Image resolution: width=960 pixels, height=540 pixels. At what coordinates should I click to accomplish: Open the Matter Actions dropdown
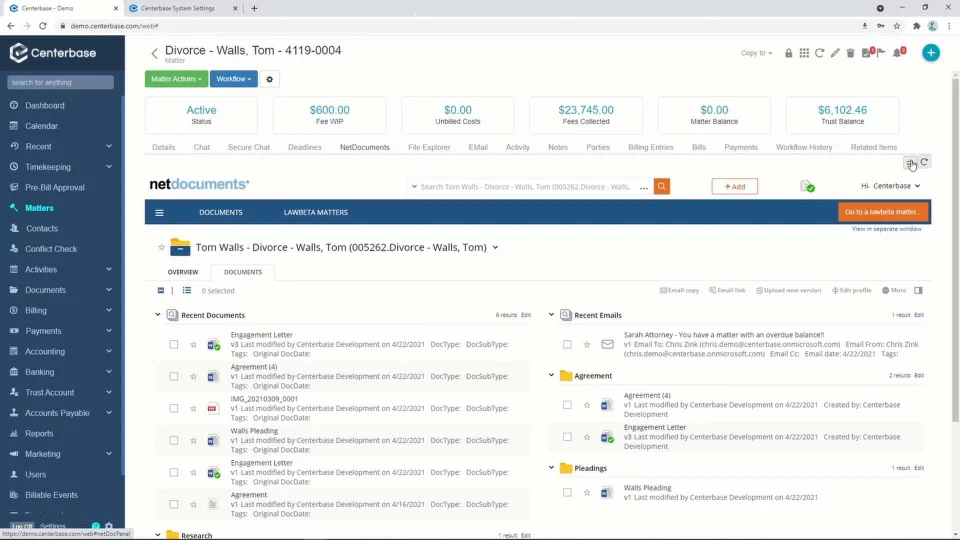click(x=176, y=79)
